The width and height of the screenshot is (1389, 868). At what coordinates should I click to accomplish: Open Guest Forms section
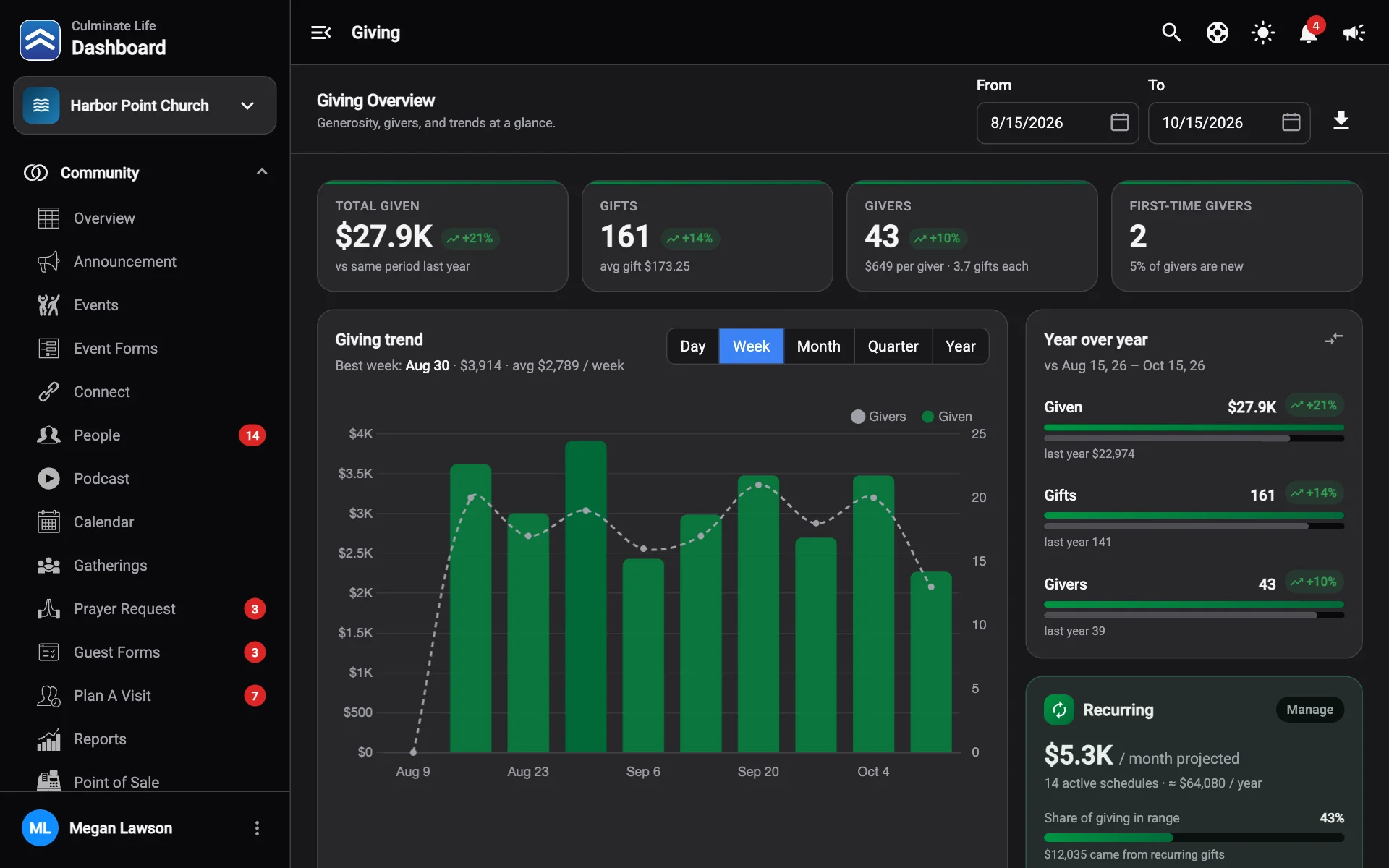tap(145, 652)
